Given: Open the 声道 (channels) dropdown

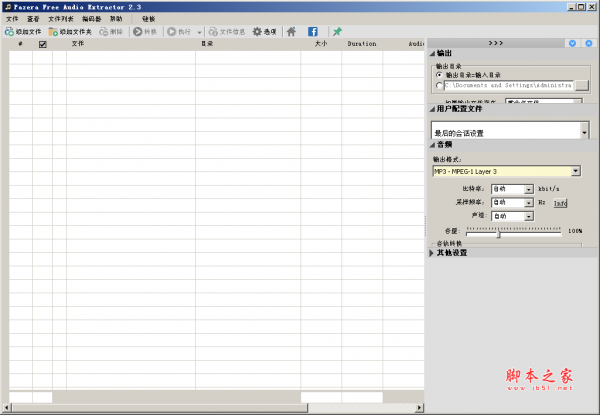Looking at the screenshot, I should click(529, 216).
